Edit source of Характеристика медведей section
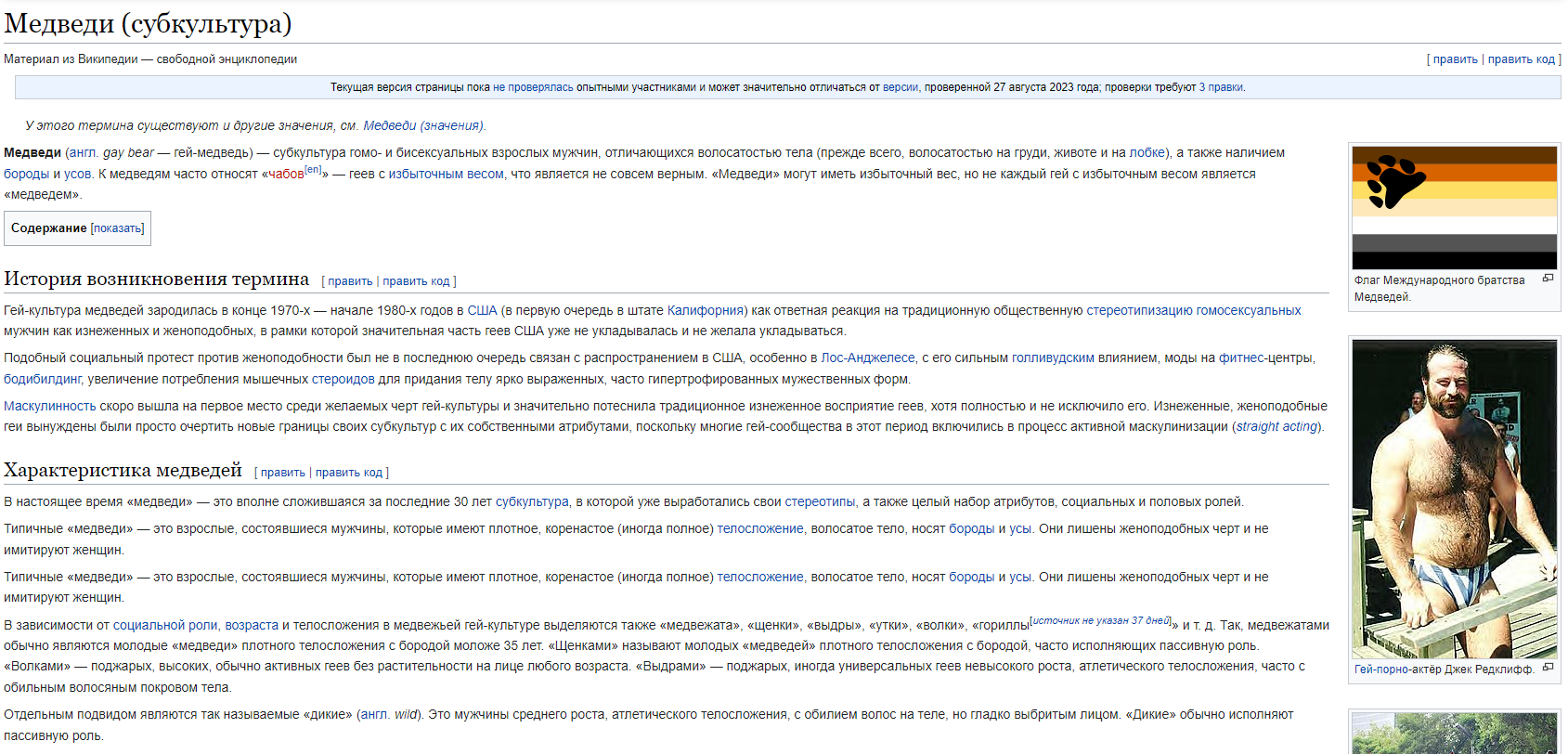The image size is (1568, 754). (x=349, y=473)
